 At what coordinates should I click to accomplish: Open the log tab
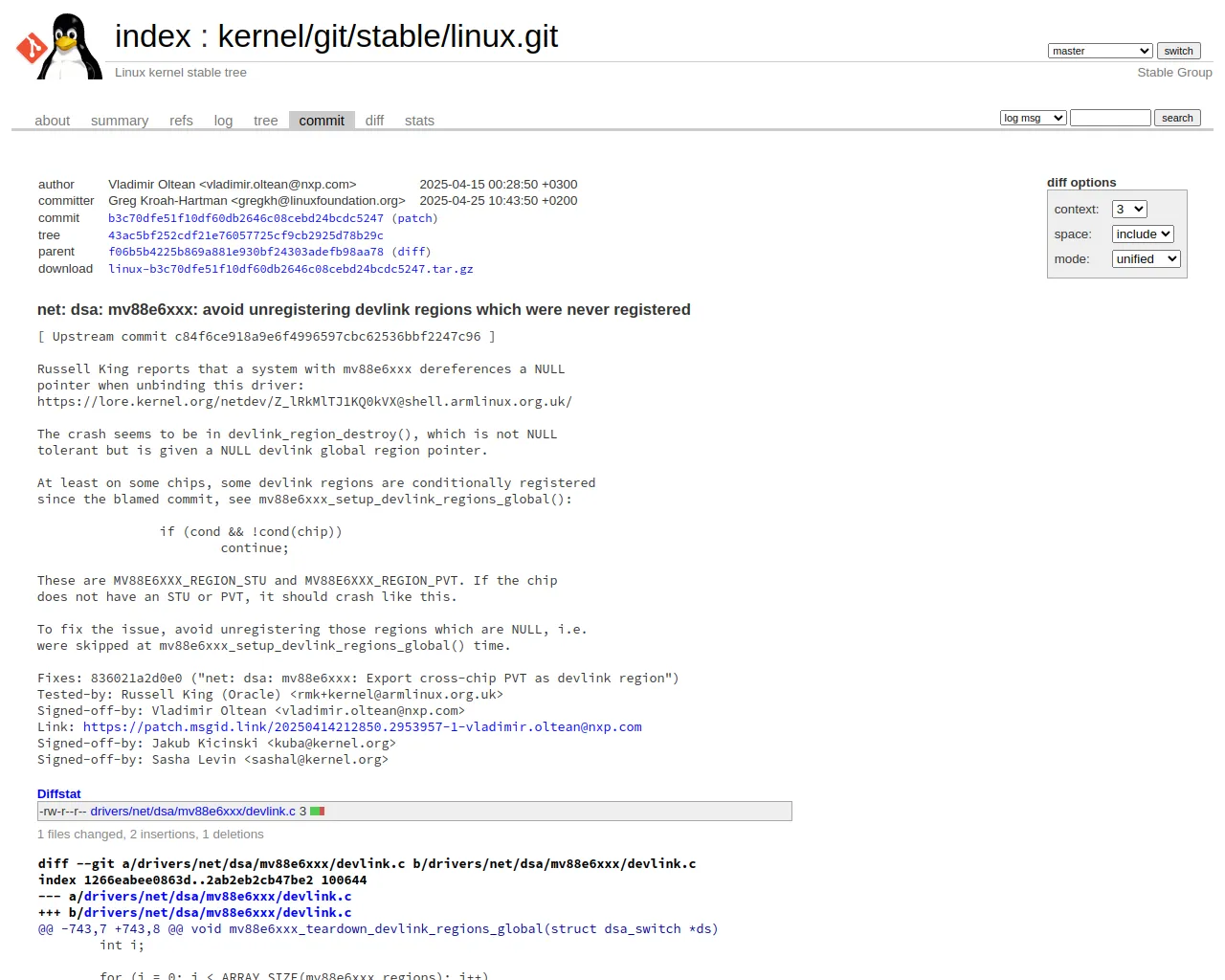pyautogui.click(x=223, y=121)
